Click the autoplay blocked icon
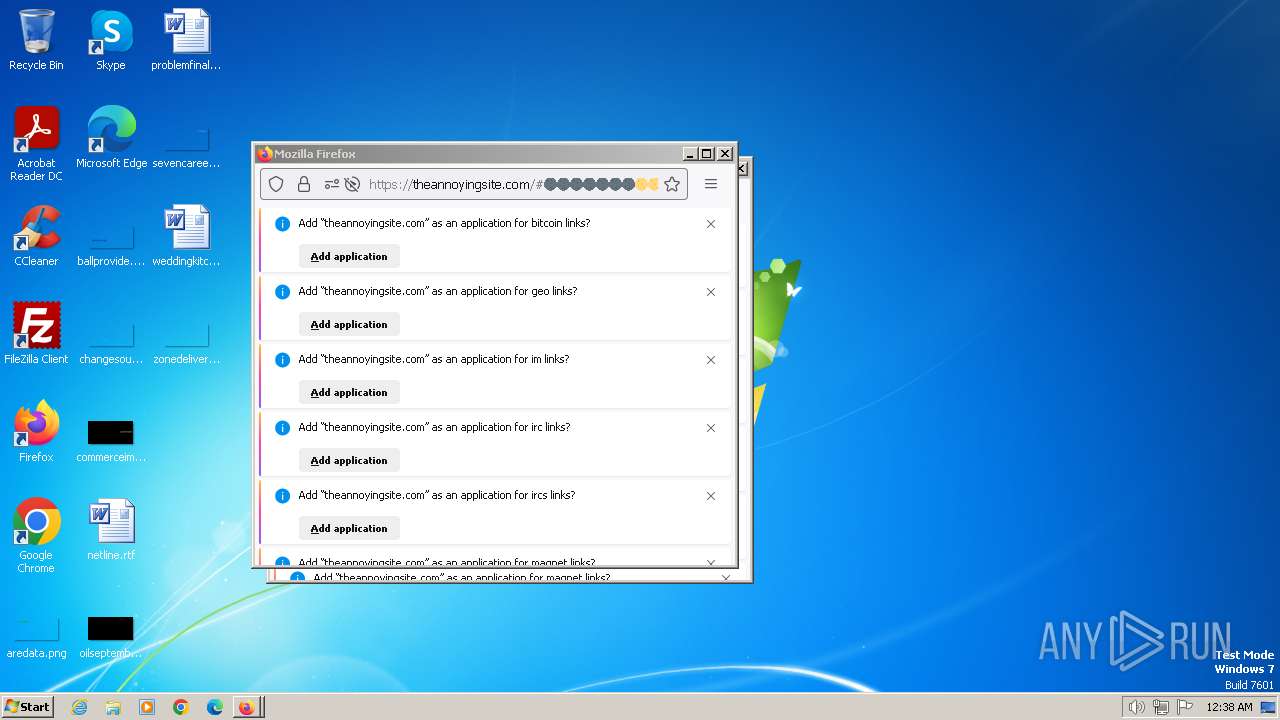The width and height of the screenshot is (1280, 720). [352, 184]
